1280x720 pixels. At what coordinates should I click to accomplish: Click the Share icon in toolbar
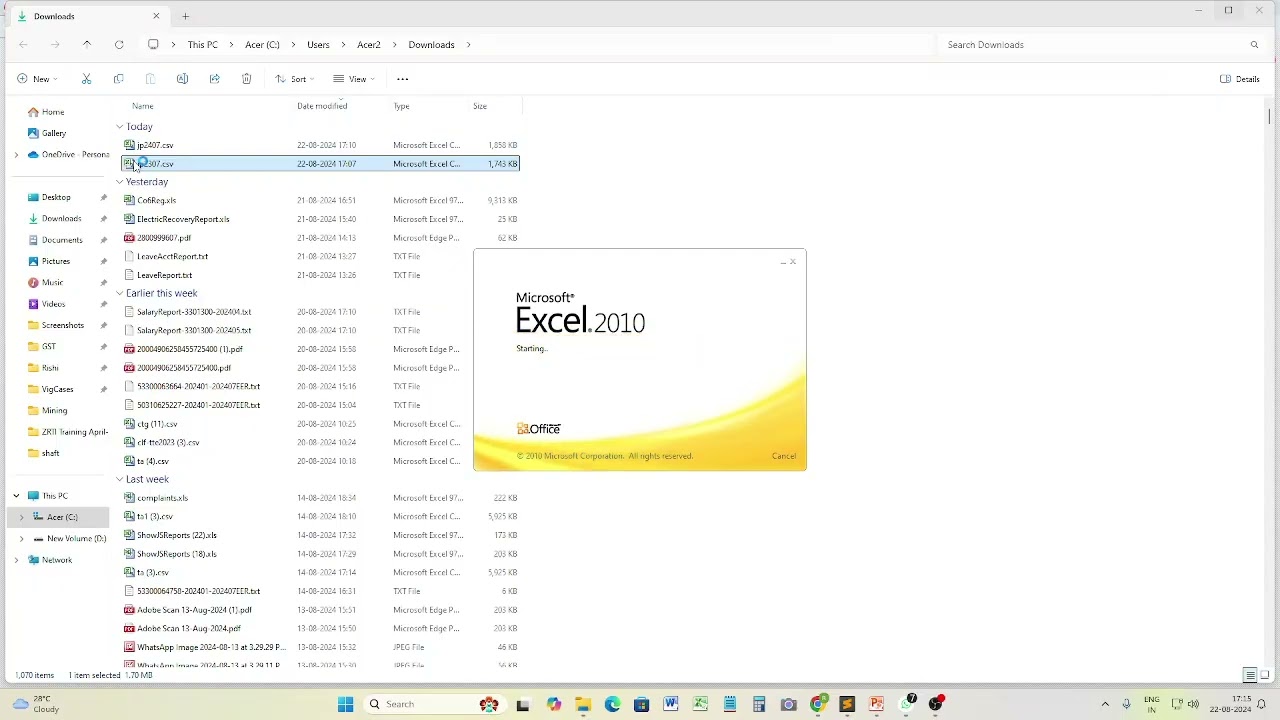click(214, 79)
